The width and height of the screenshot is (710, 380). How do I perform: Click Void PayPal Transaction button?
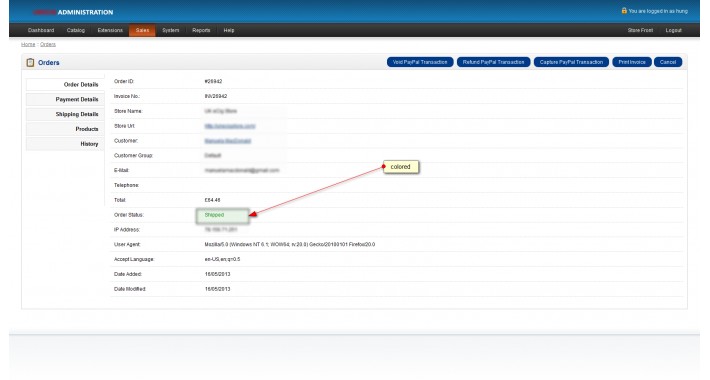point(420,62)
